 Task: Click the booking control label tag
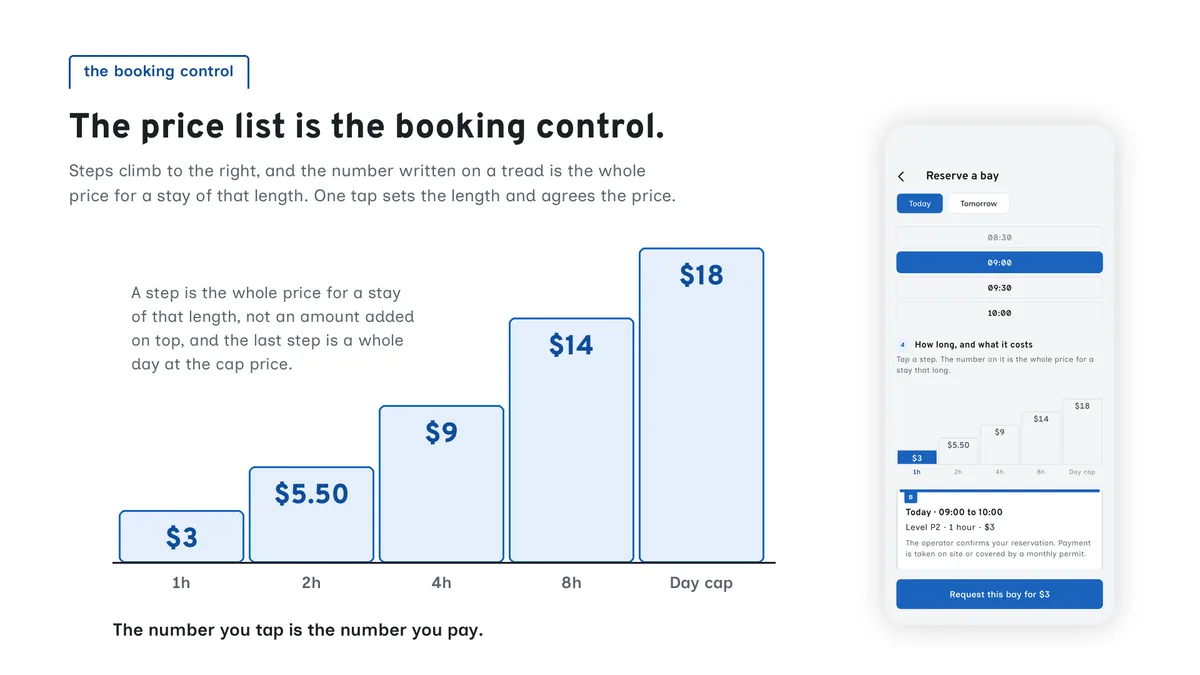[x=159, y=72]
